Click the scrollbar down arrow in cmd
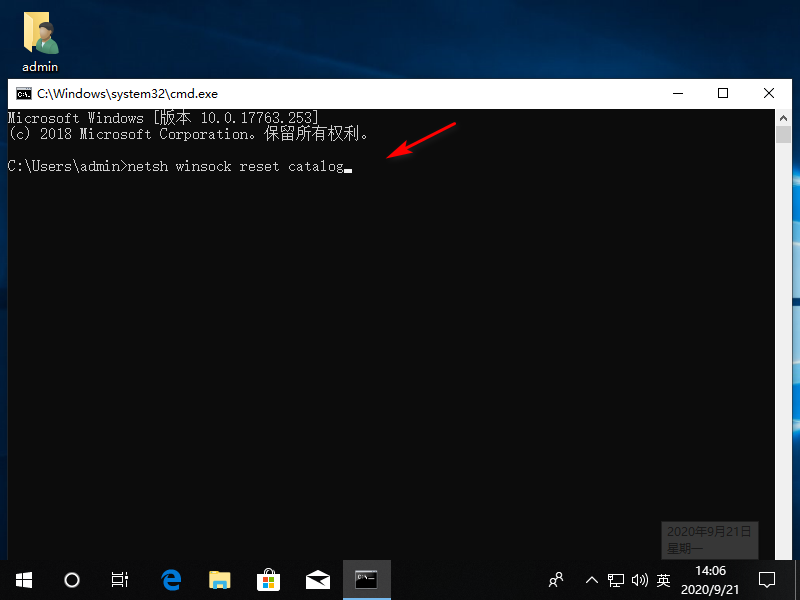 click(x=784, y=551)
